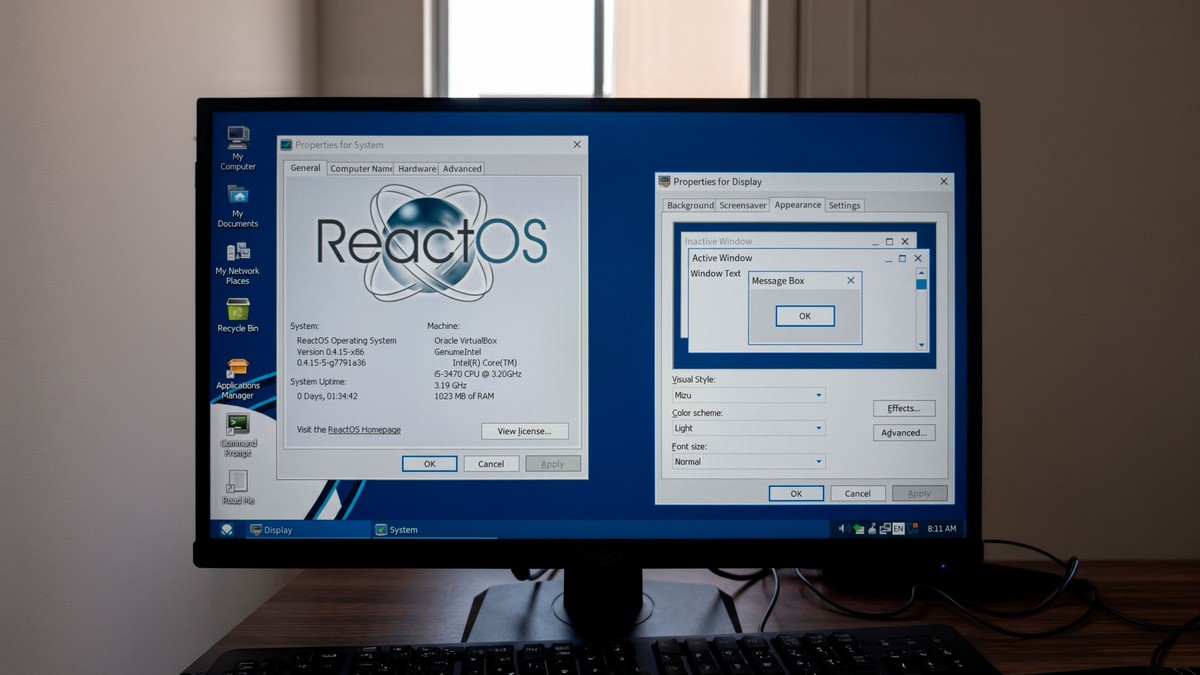The height and width of the screenshot is (675, 1200).
Task: Click the Properties for Display title icon
Action: pyautogui.click(x=664, y=181)
